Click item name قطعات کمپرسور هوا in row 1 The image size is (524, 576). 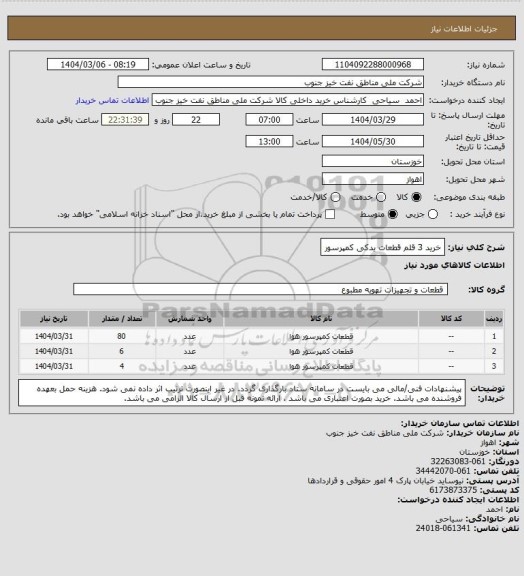321,336
